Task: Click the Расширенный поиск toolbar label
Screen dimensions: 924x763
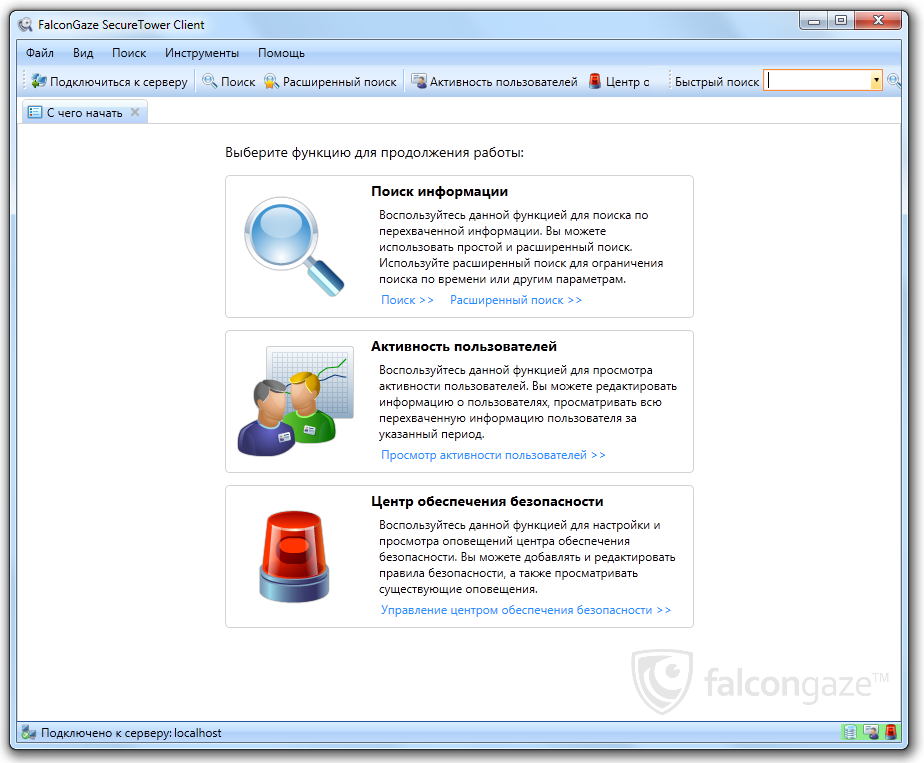Action: pyautogui.click(x=339, y=82)
